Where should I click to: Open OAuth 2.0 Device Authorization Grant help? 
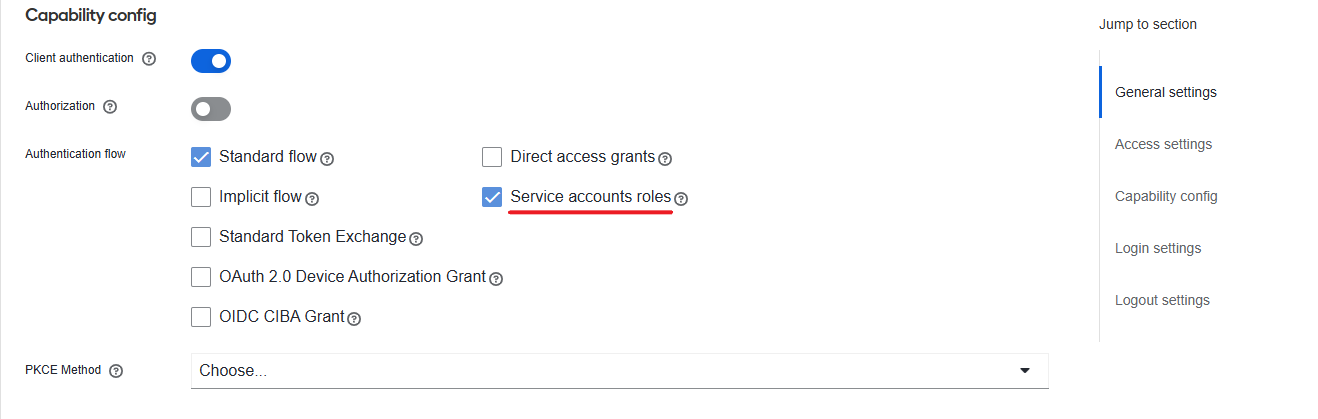496,278
